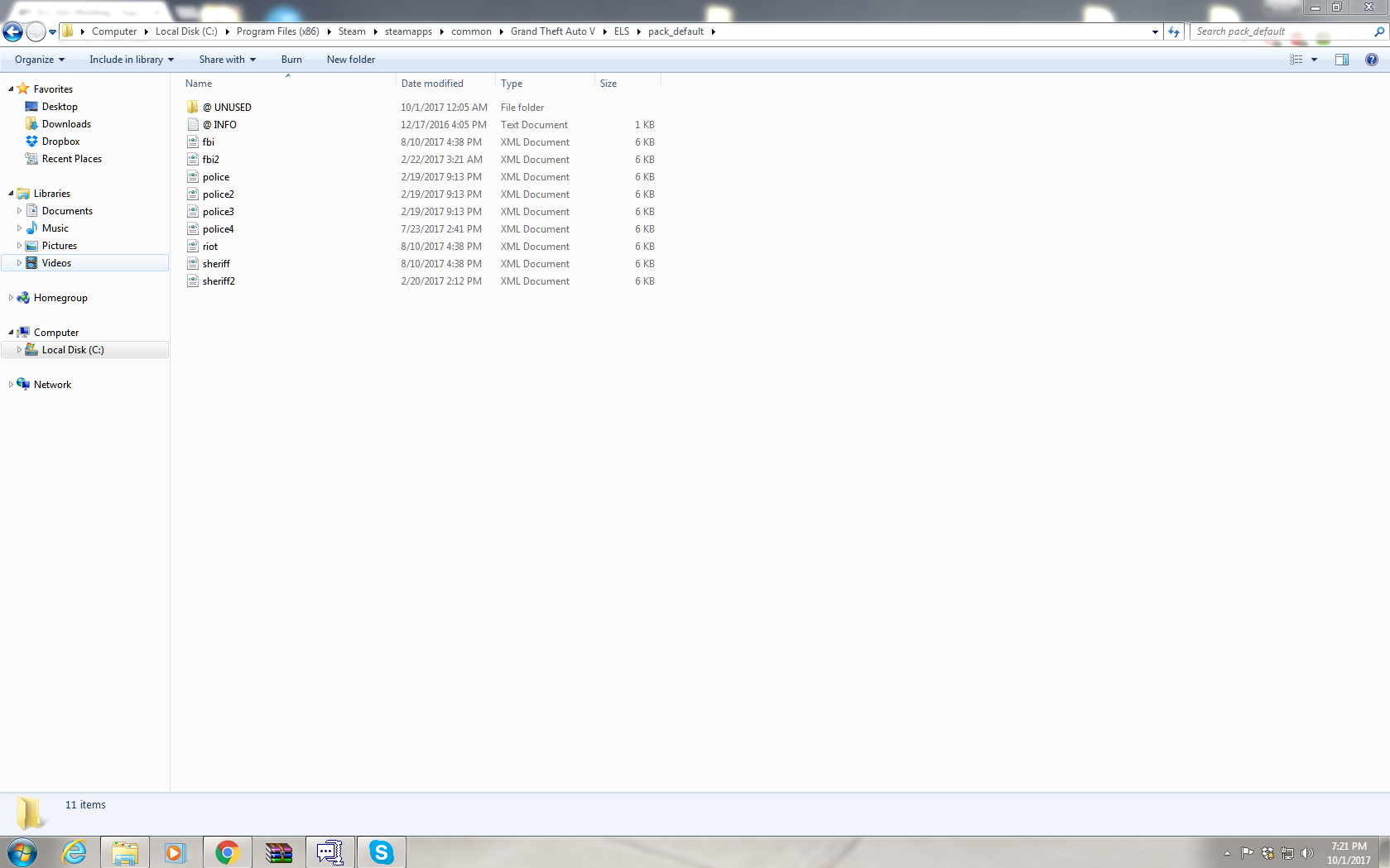Open the Help question mark icon

coord(1372,60)
